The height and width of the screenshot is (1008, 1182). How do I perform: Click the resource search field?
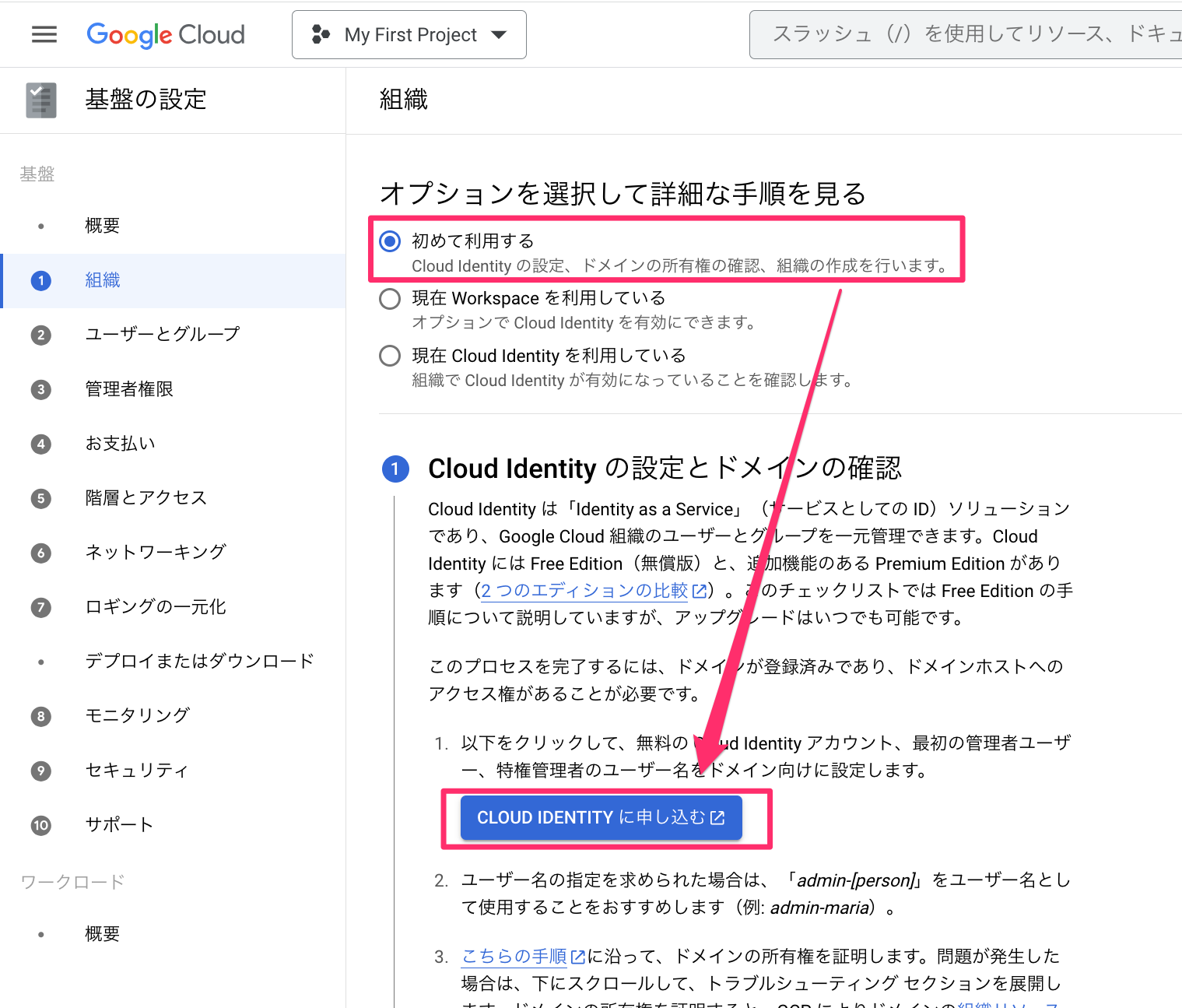(x=965, y=34)
